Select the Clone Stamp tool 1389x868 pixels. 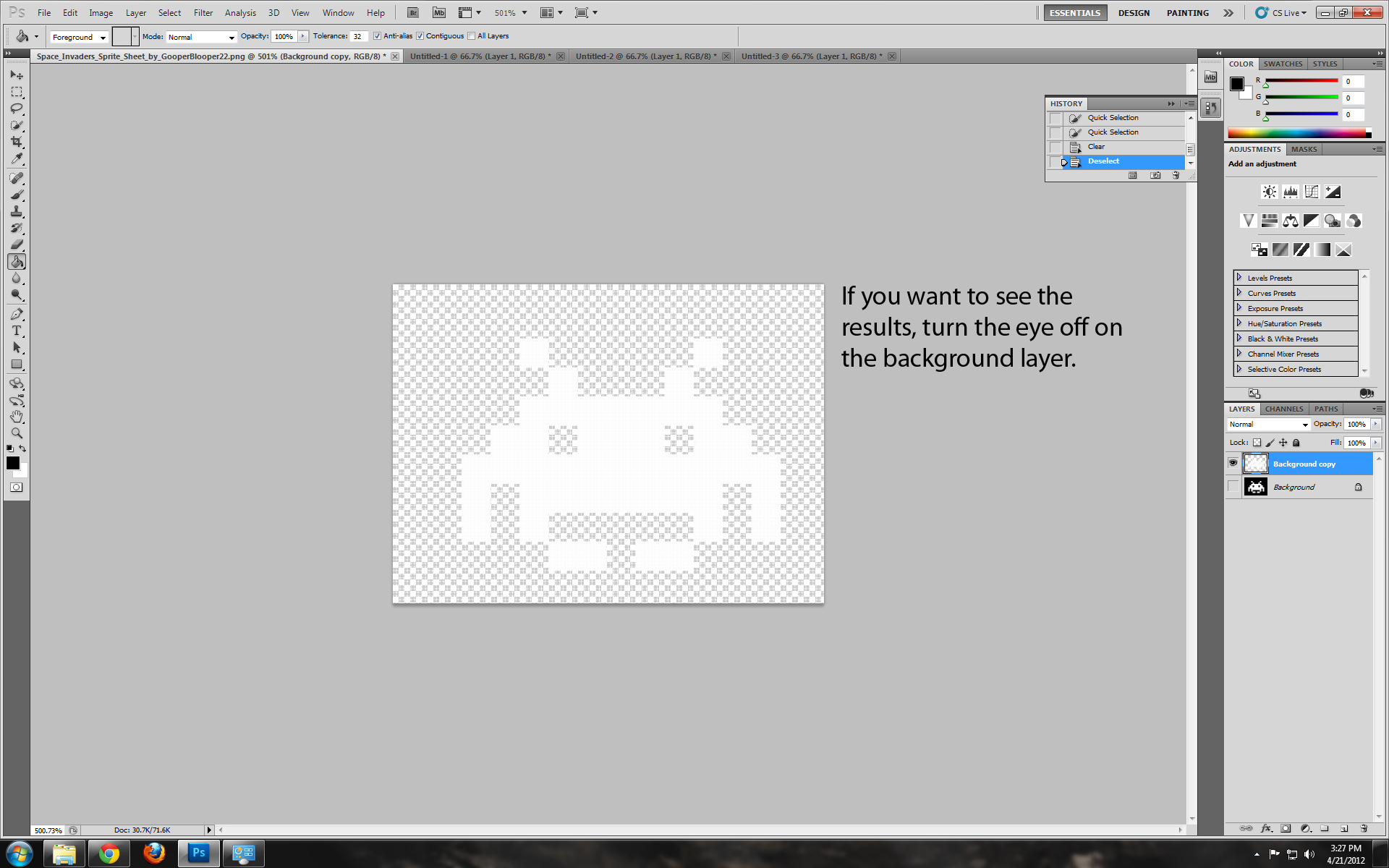17,211
